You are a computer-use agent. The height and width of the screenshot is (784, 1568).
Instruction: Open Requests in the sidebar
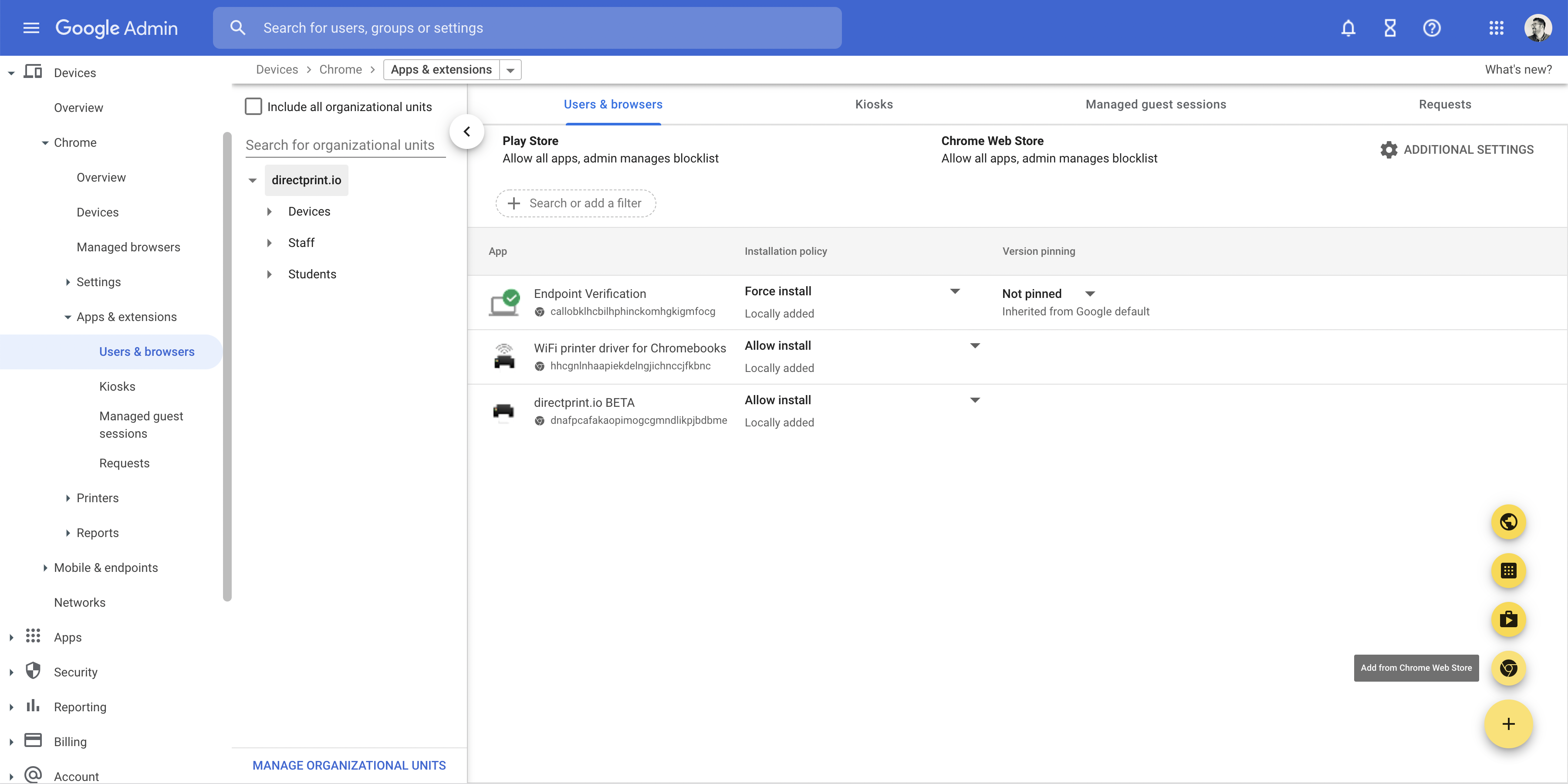[124, 463]
